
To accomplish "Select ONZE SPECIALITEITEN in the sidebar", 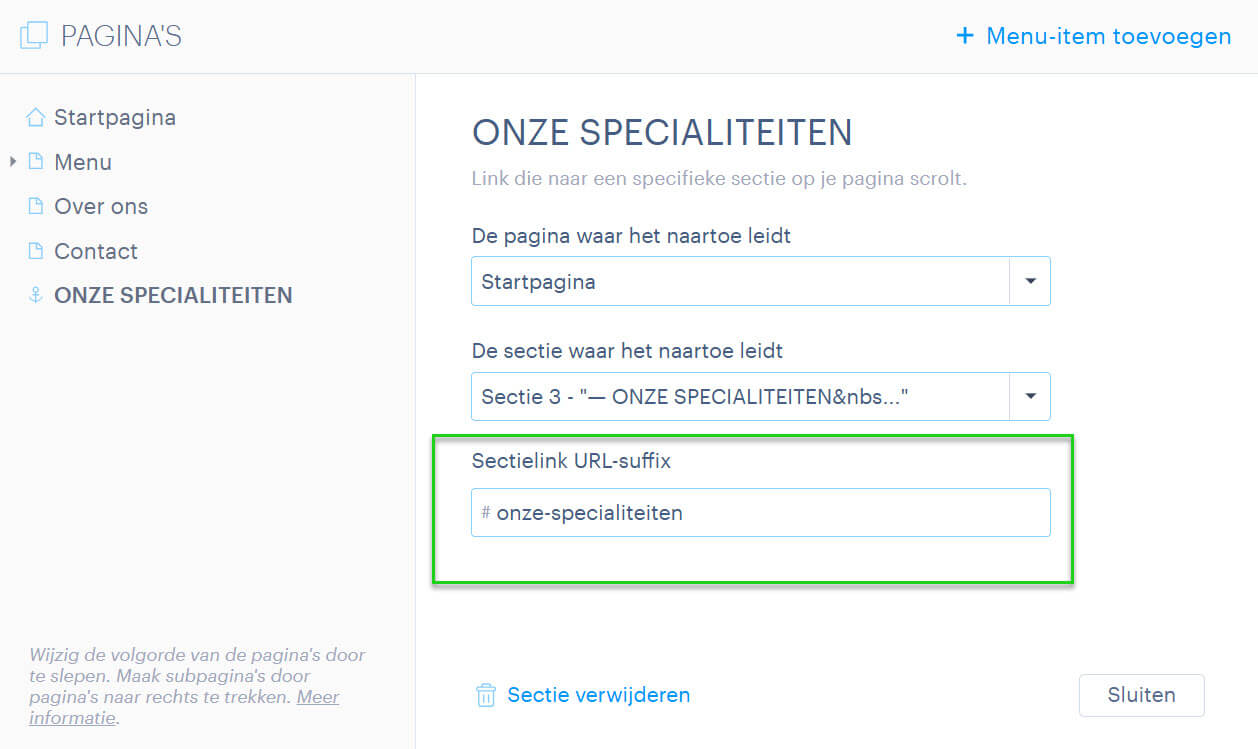I will click(x=173, y=295).
